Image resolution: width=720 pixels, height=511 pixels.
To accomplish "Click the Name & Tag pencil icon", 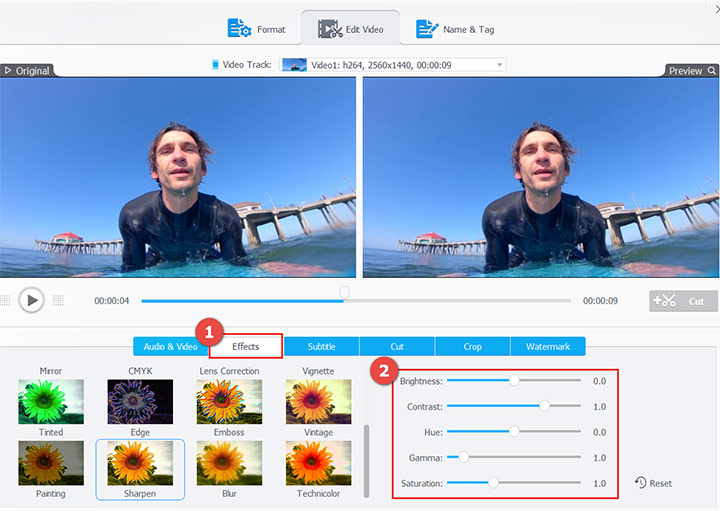I will [x=427, y=29].
